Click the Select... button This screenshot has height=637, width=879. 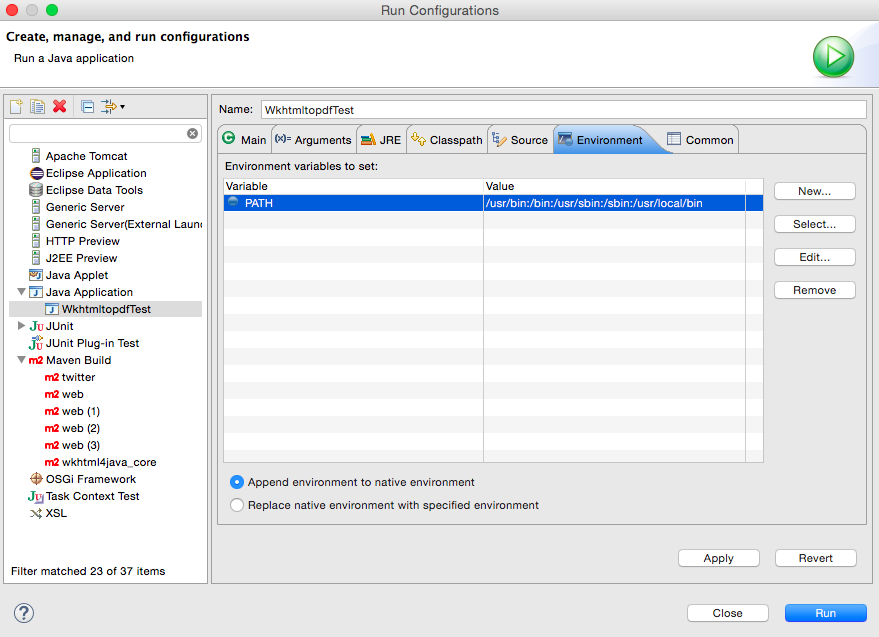tap(815, 224)
